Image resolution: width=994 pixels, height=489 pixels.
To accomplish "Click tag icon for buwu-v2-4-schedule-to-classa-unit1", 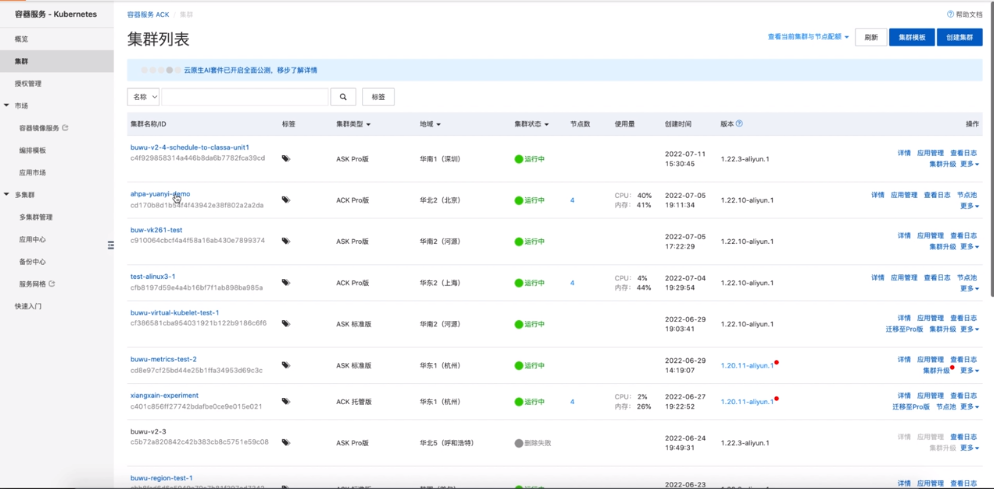I will pos(286,159).
